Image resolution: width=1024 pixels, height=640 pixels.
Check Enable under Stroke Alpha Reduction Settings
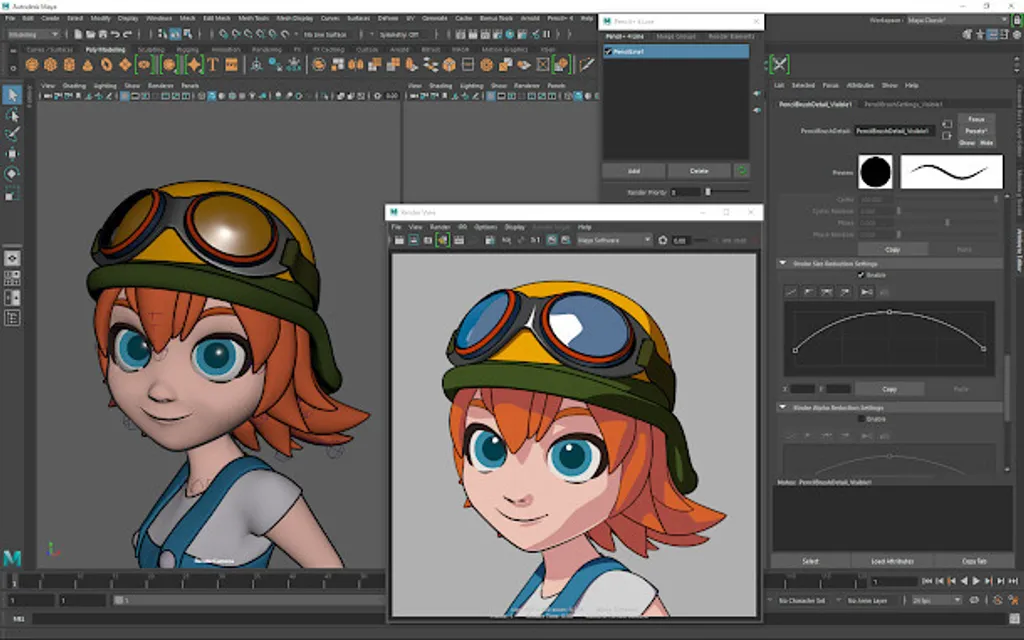click(x=861, y=419)
